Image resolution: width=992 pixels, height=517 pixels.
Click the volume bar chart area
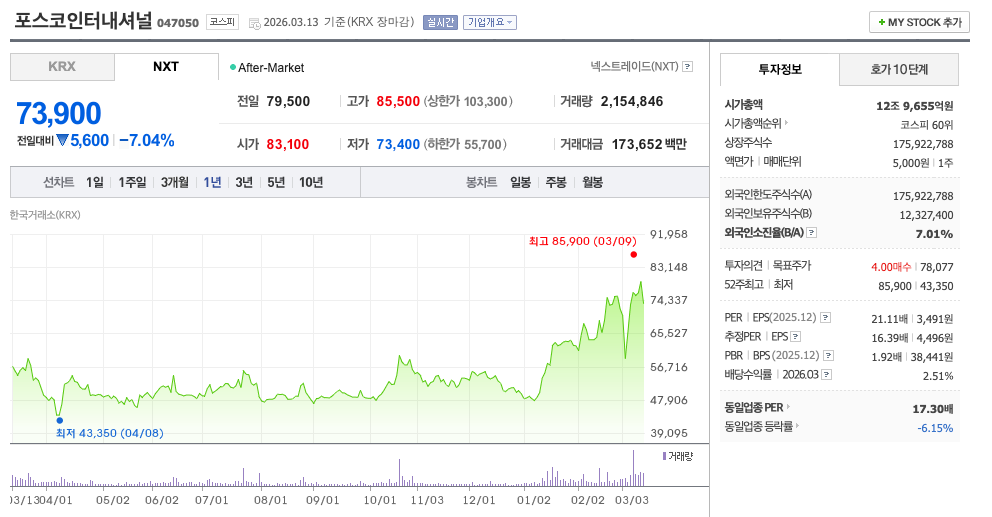pos(328,467)
